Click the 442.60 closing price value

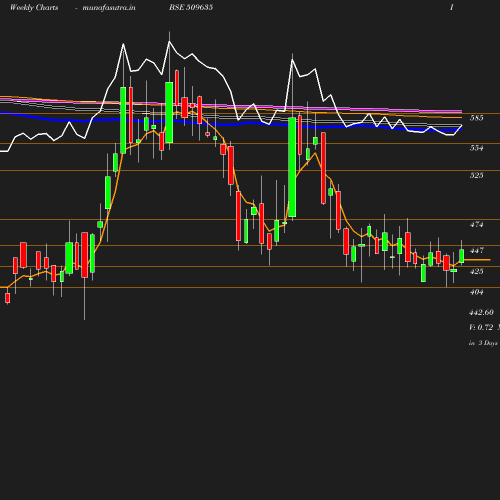pos(481,312)
